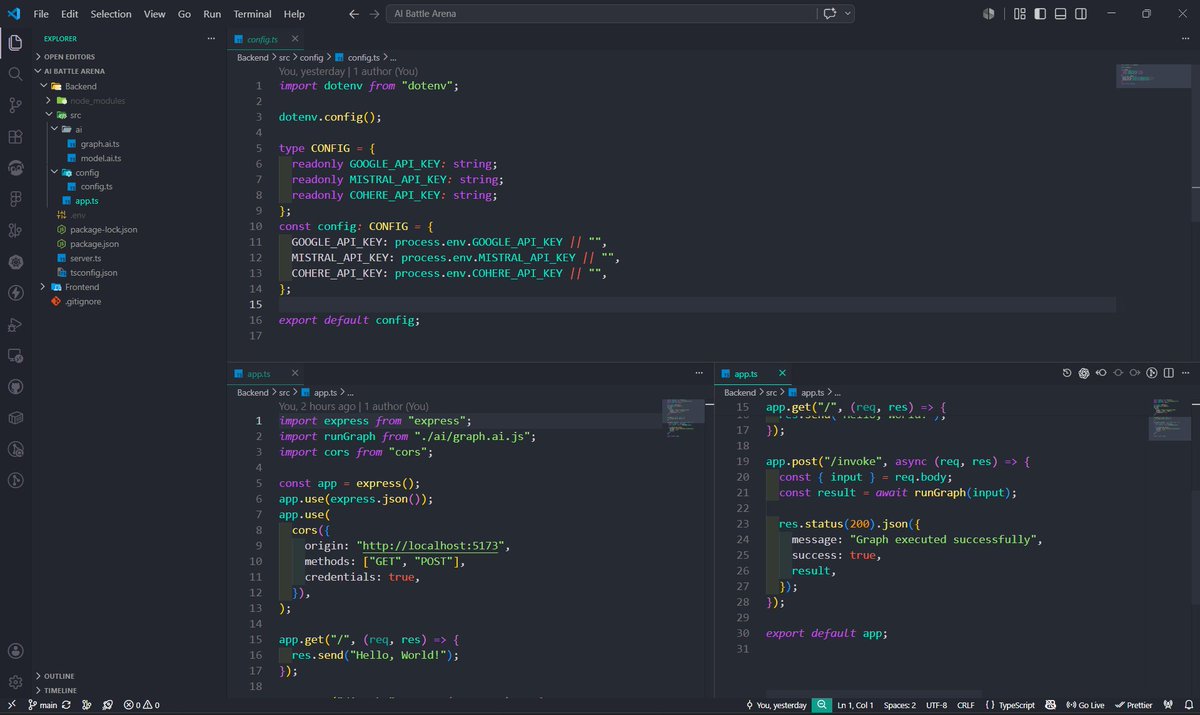Open the Selection menu
The width and height of the screenshot is (1200, 715).
coord(110,14)
